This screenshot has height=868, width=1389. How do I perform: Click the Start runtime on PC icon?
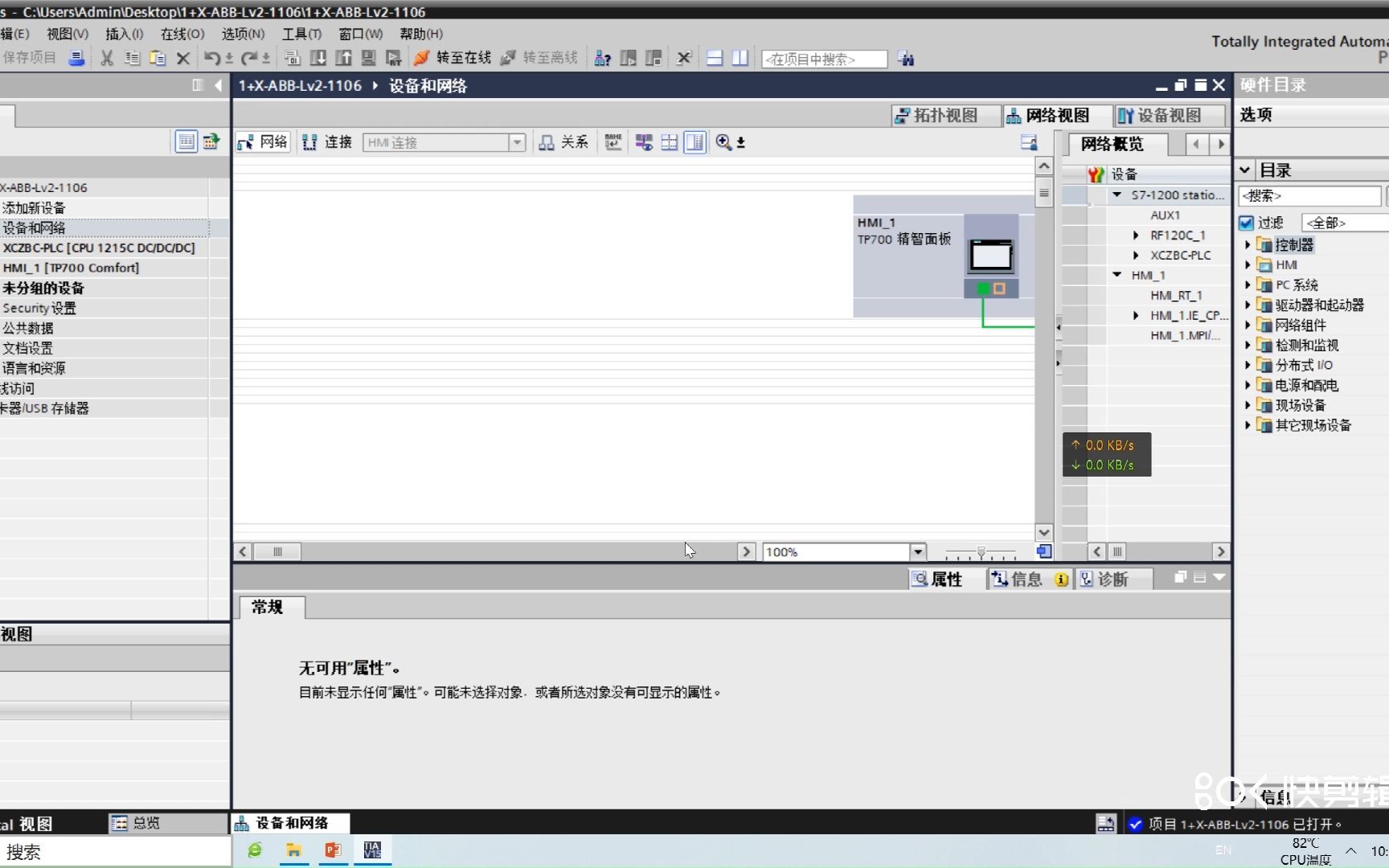pyautogui.click(x=393, y=58)
